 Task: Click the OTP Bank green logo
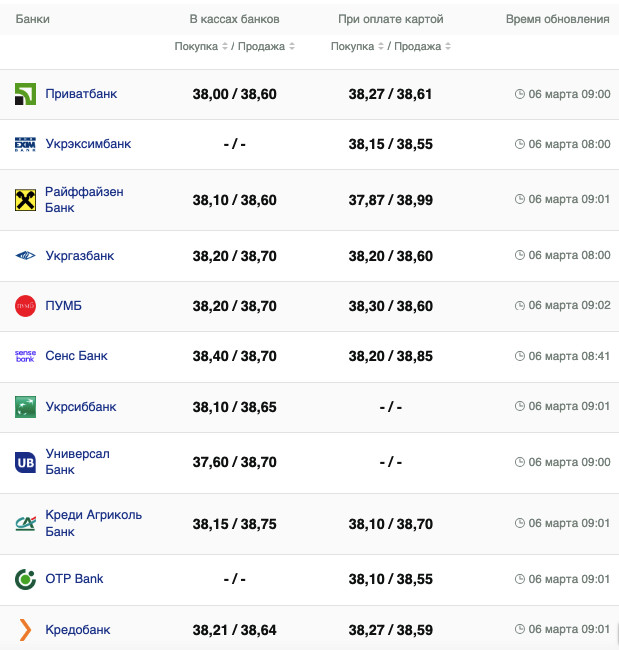coord(25,579)
